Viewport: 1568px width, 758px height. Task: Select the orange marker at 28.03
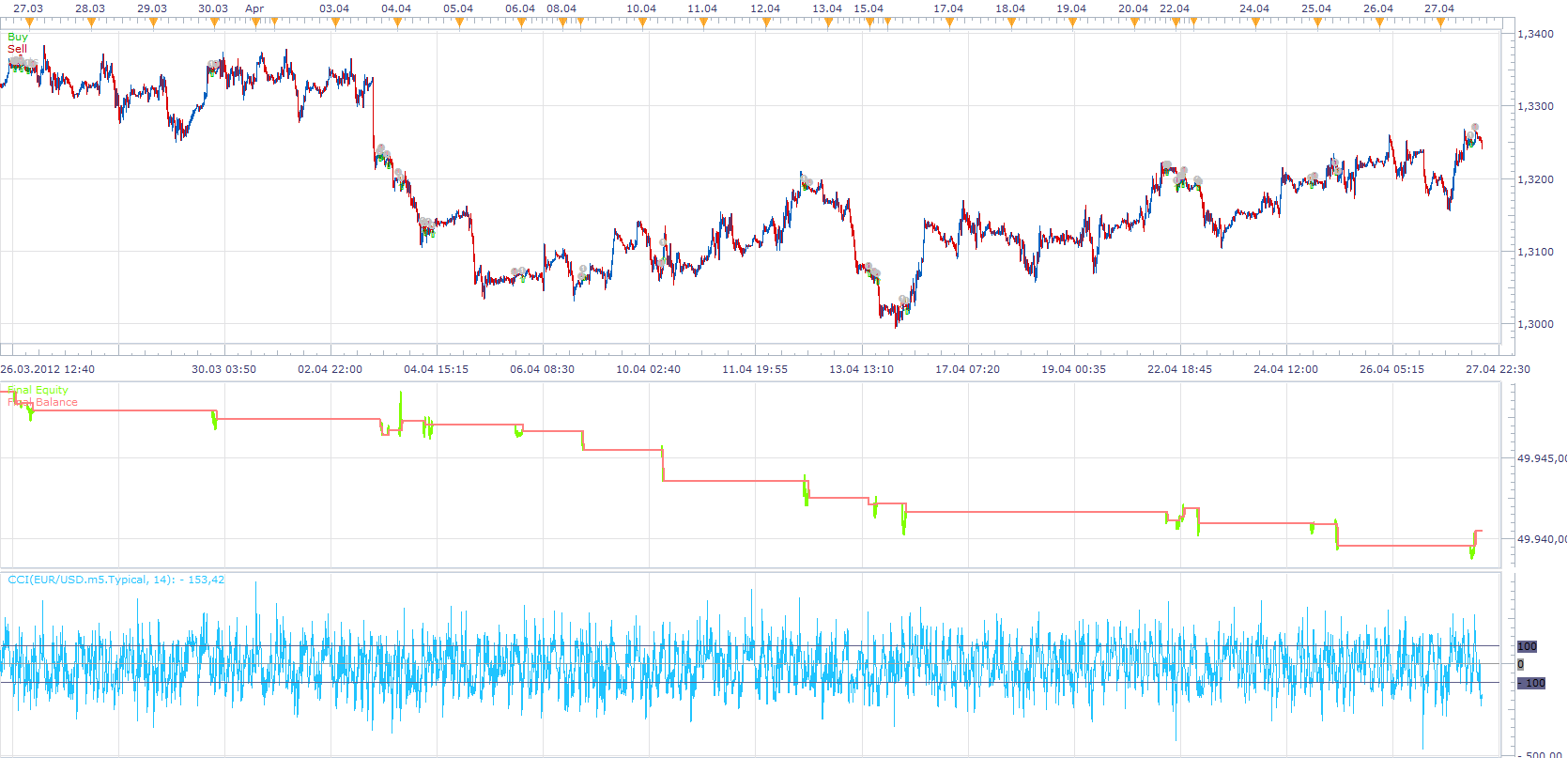[x=91, y=23]
